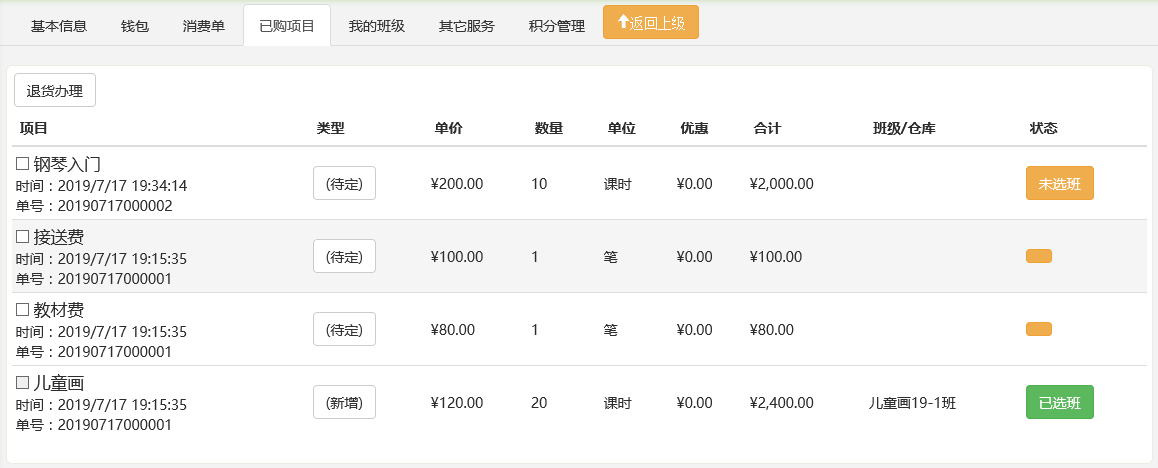Toggle the 儿童画 item checkbox
This screenshot has width=1158, height=468.
pyautogui.click(x=22, y=383)
